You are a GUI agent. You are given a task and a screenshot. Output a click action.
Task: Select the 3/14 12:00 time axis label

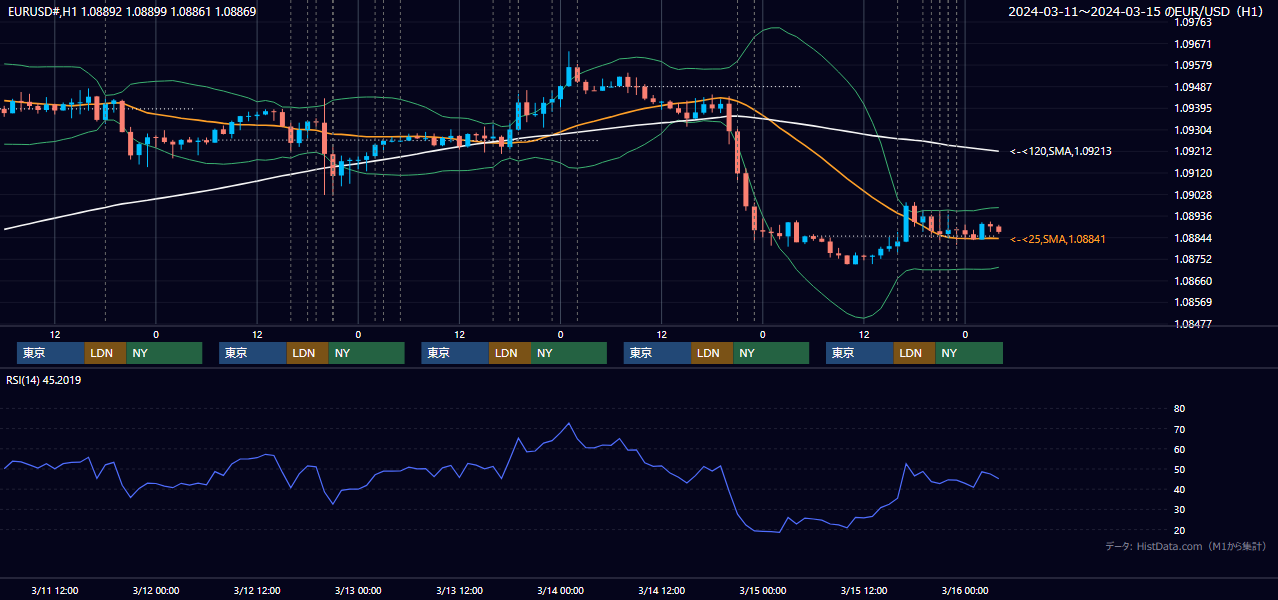tap(661, 590)
